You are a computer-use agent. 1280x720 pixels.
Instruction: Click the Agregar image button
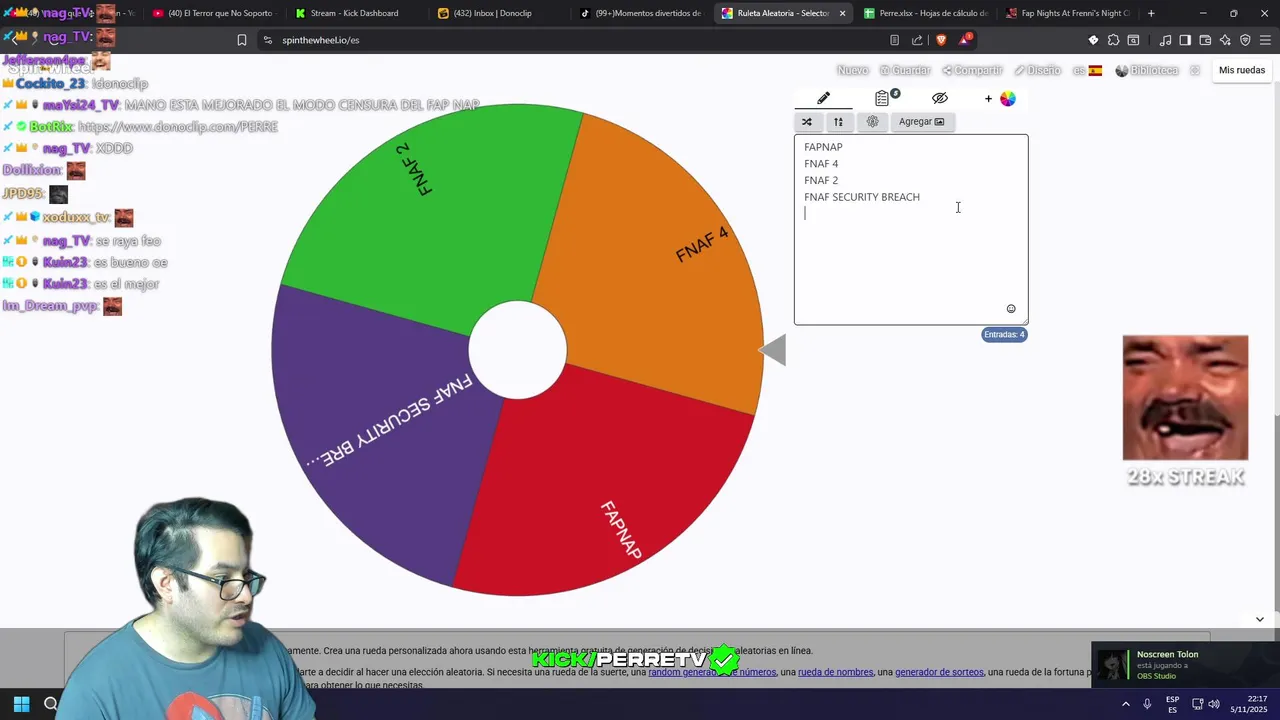[921, 122]
